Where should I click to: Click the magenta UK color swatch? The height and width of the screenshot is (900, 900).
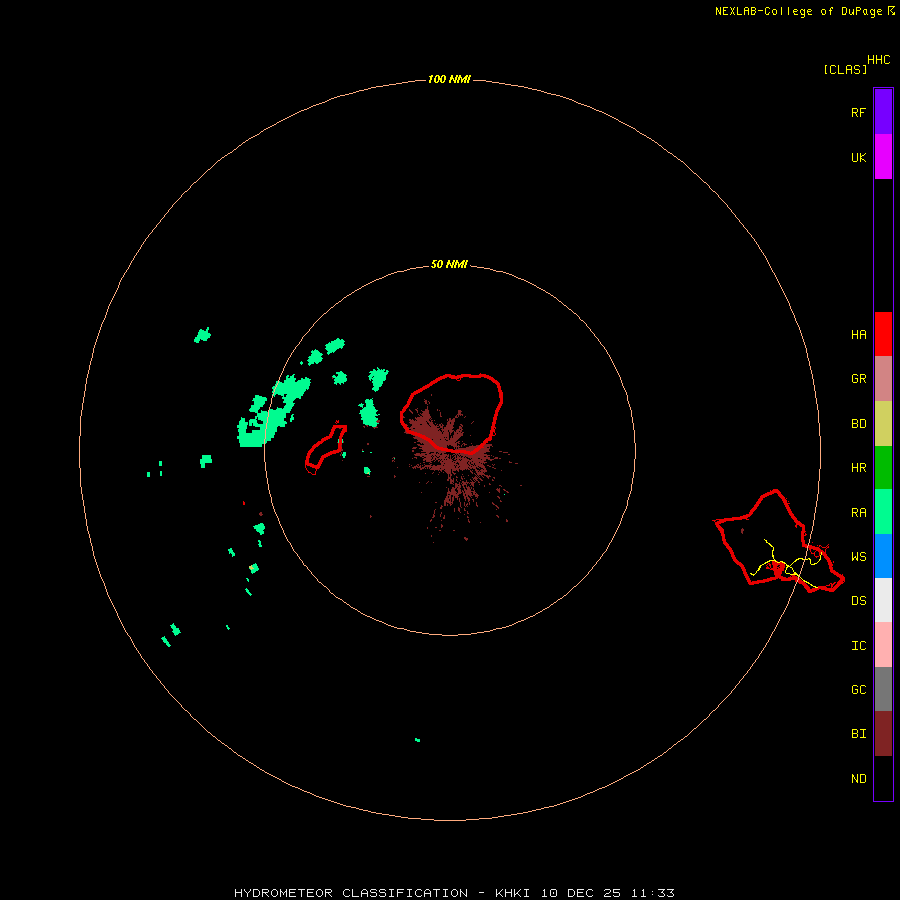click(883, 157)
